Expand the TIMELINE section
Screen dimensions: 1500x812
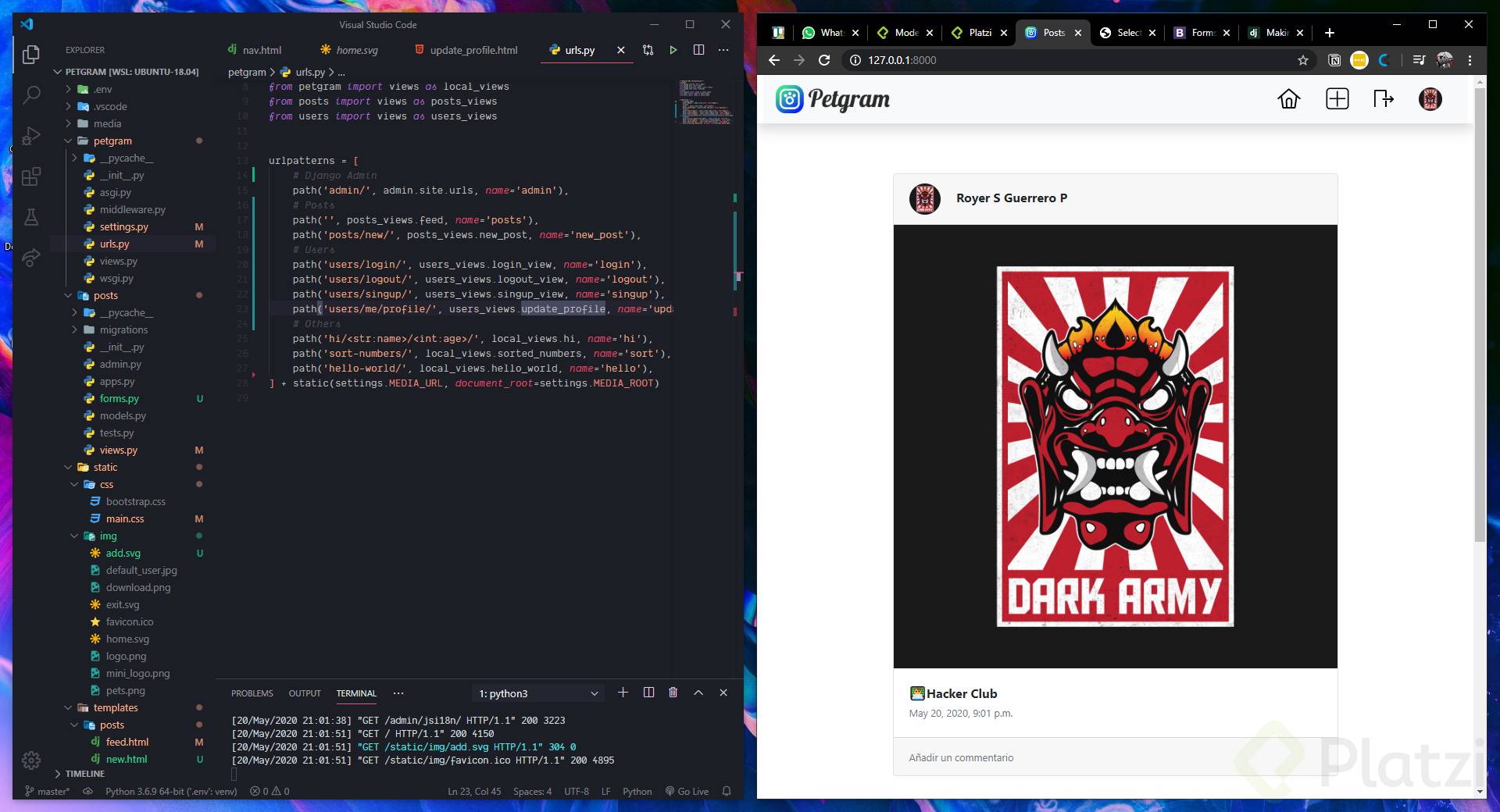(x=84, y=774)
